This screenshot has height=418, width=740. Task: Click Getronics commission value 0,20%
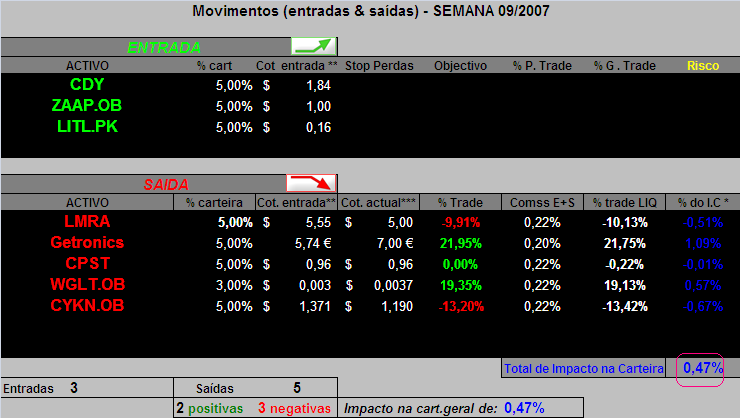point(542,243)
